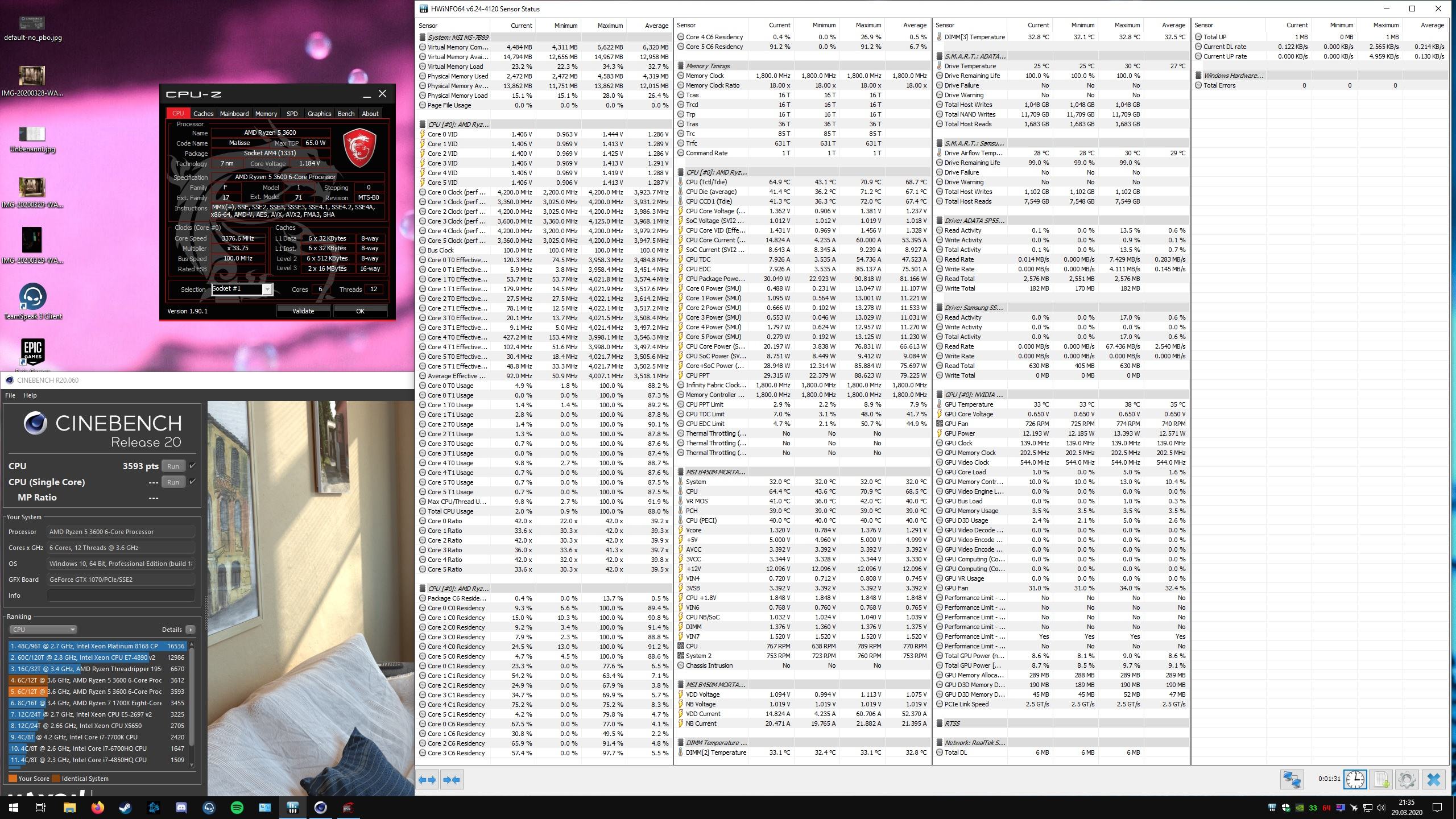This screenshot has height=819, width=1456.
Task: Switch to CPU-Z taskbar button
Action: click(x=348, y=807)
